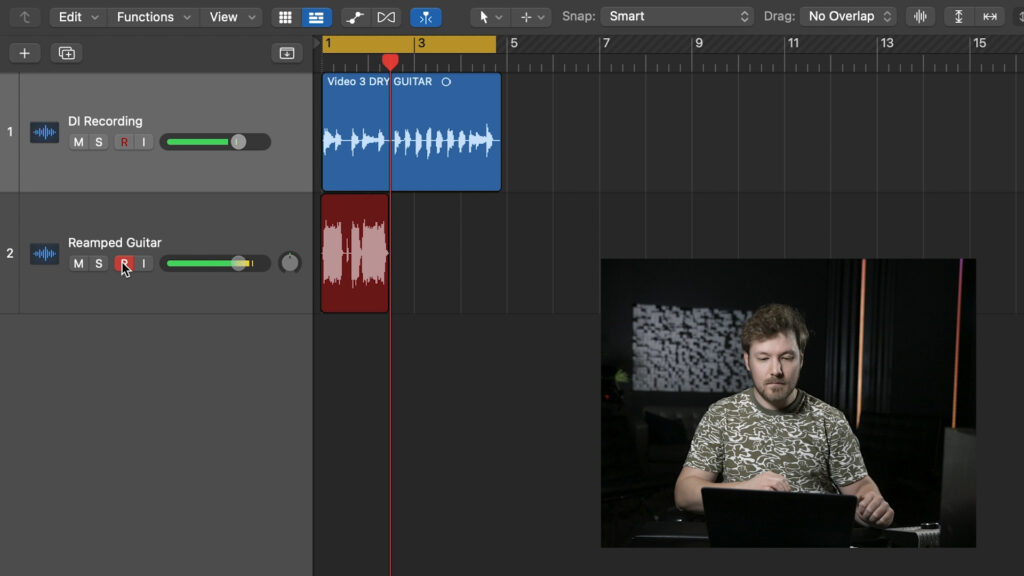Click the duplicate track icon
The height and width of the screenshot is (576, 1024).
[x=67, y=53]
